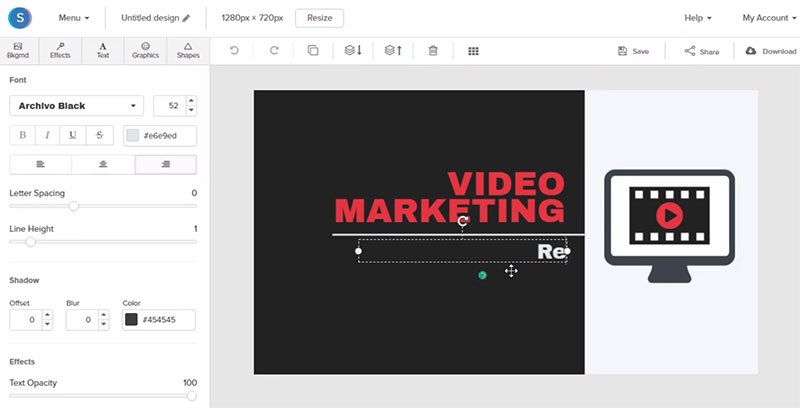
Task: Open the Archivo Black font dropdown
Action: tap(76, 106)
